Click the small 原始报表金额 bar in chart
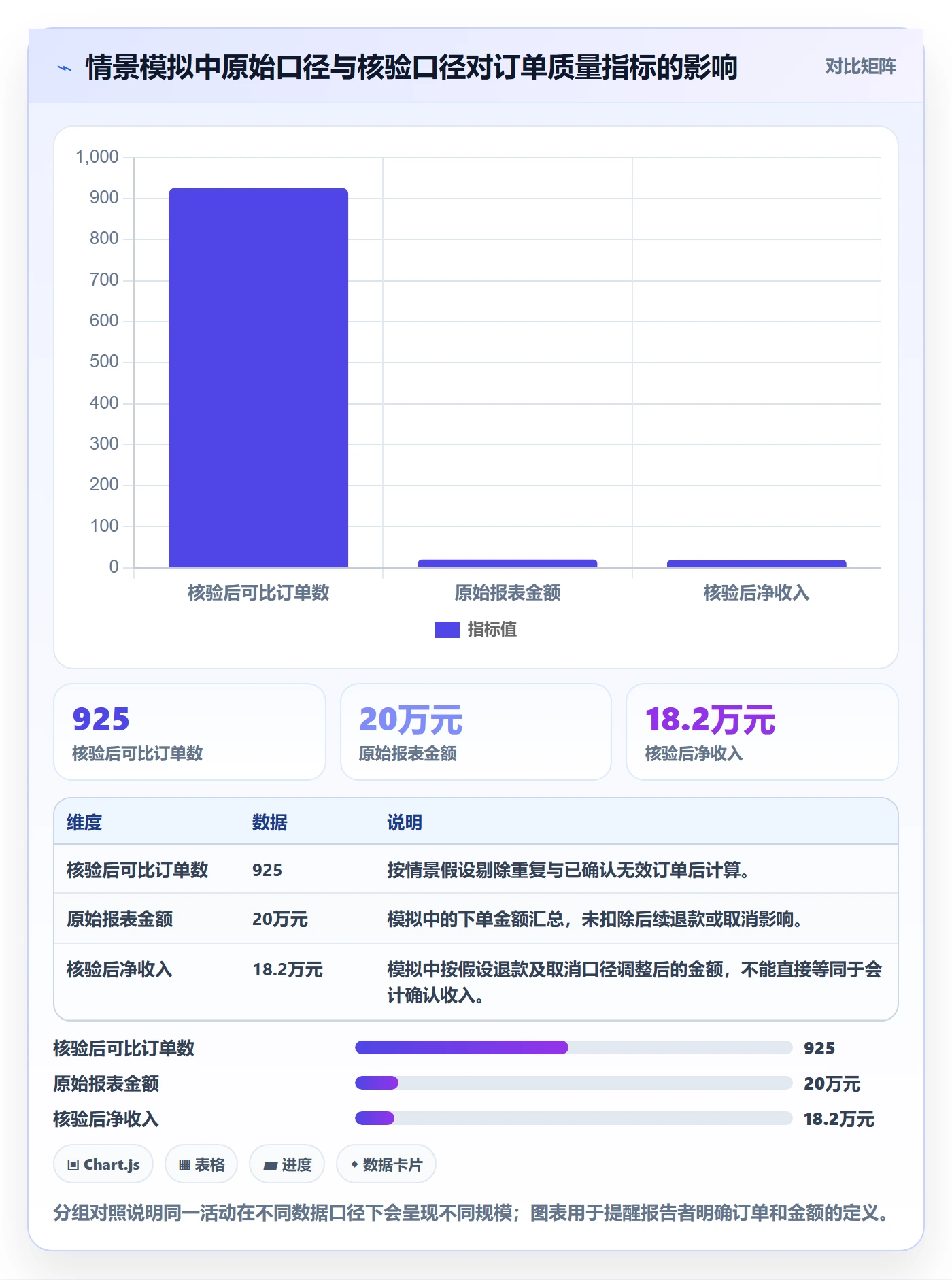Screen dimensions: 952x1280 coord(507,563)
